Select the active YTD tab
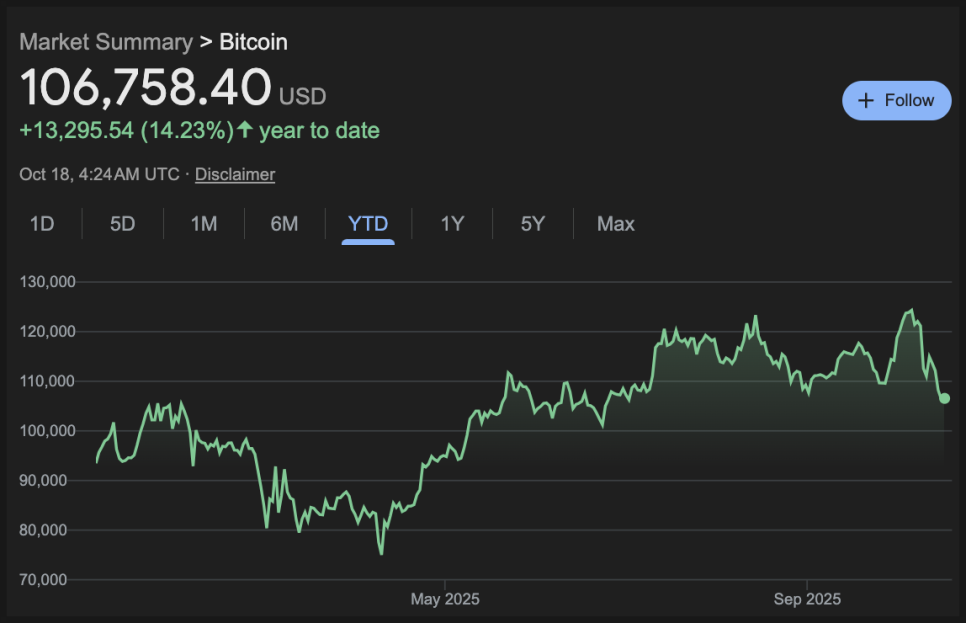The width and height of the screenshot is (966, 623). (367, 224)
